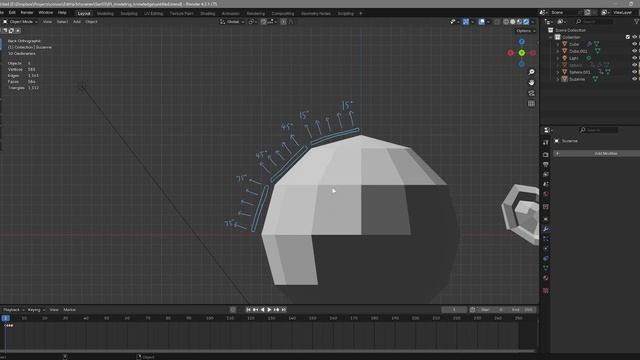Screen dimensions: 640x360
Task: Toggle snapping magnet in header
Action: 264,22
